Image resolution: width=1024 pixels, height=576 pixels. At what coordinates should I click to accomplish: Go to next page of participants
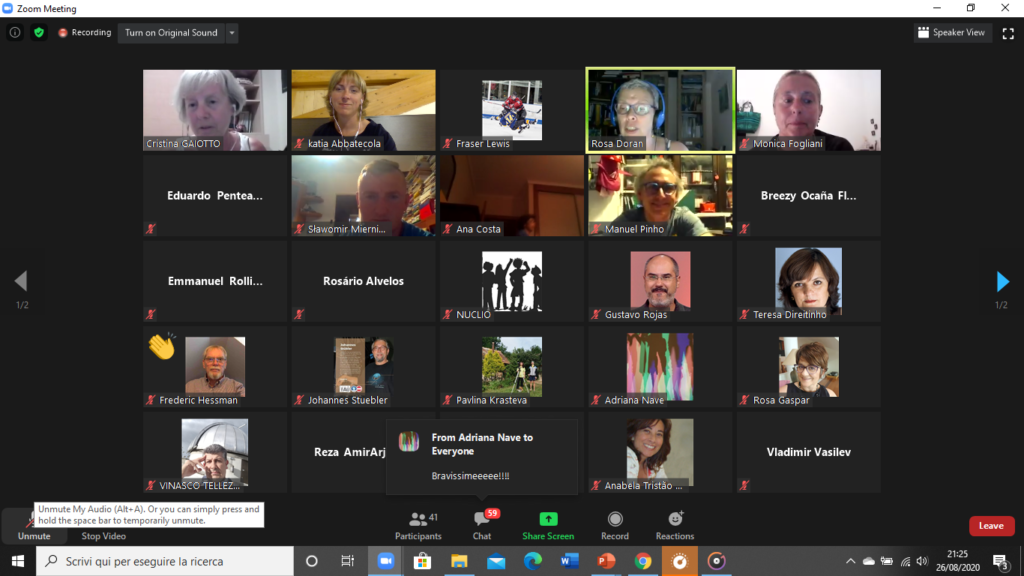pos(1002,281)
